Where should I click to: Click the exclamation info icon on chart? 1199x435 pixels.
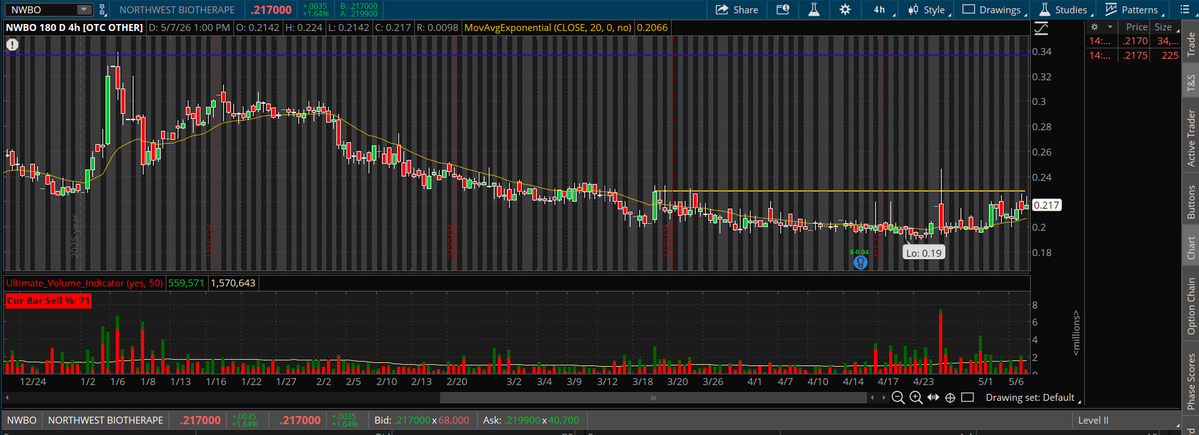coord(11,44)
